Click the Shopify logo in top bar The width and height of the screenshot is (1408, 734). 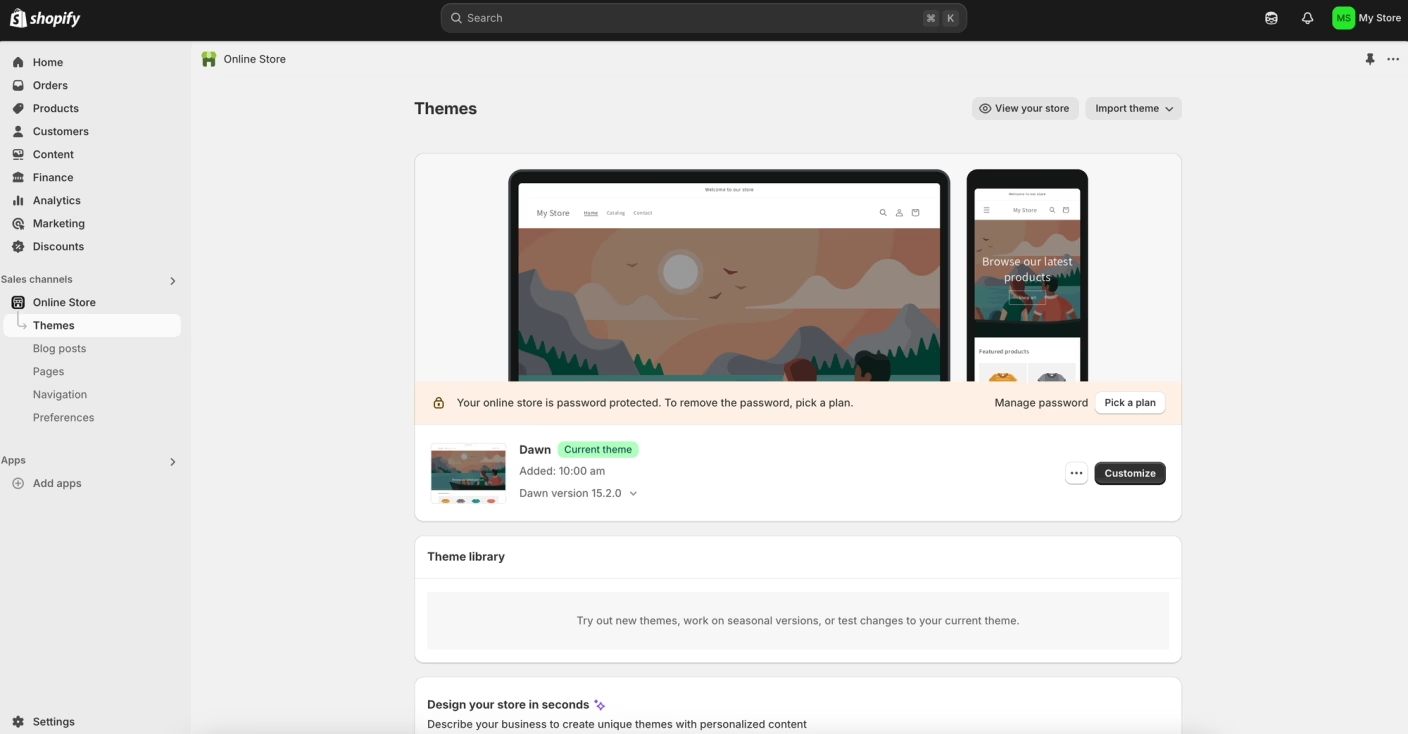(x=45, y=18)
